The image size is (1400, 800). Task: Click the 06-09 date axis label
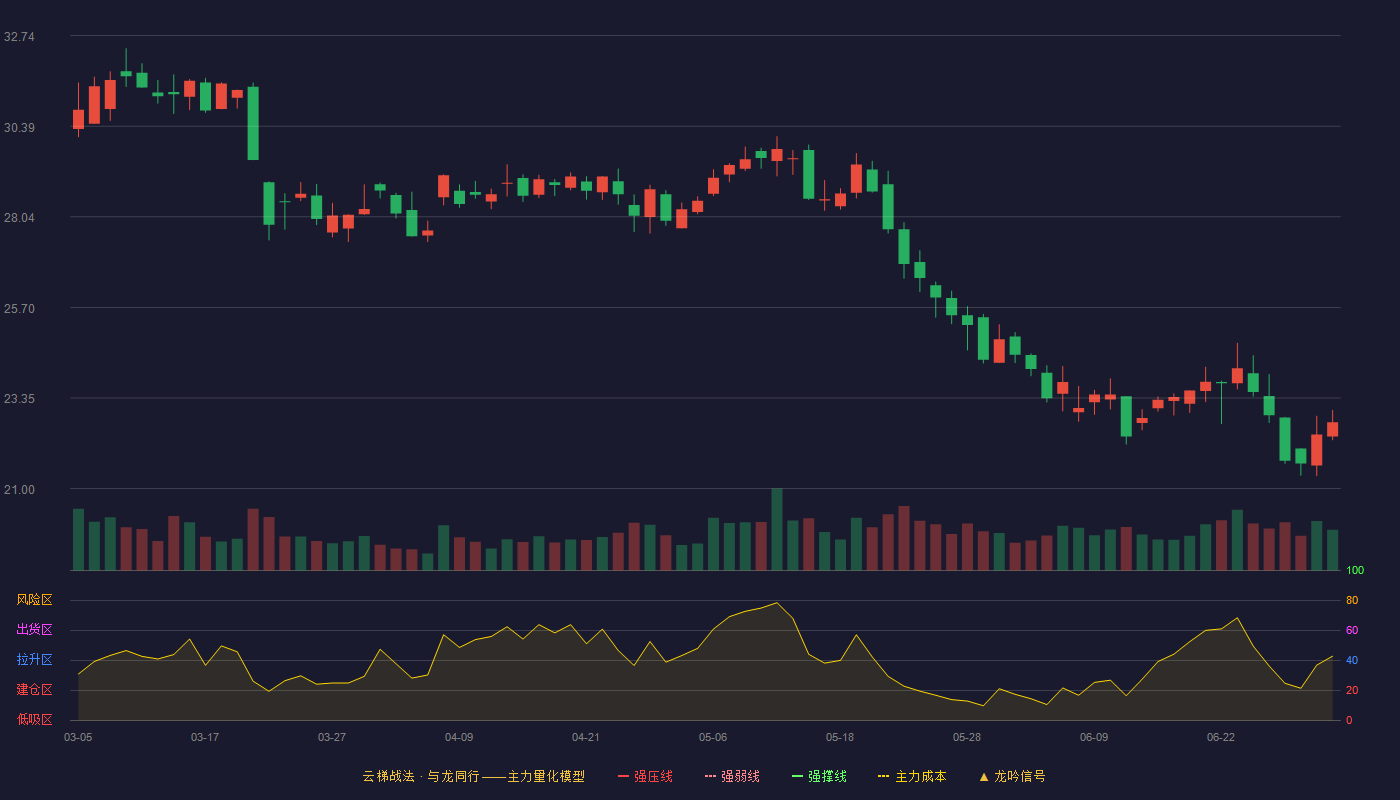point(1094,737)
